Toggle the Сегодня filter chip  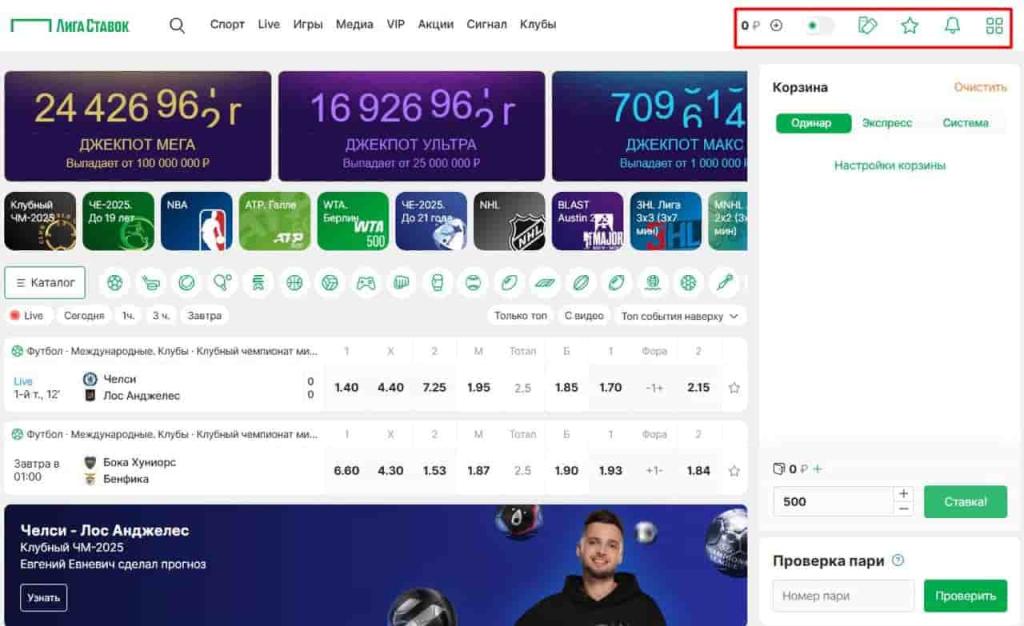click(x=84, y=315)
